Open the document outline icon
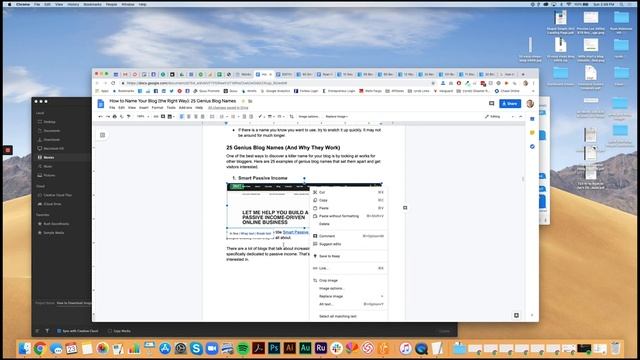This screenshot has width=640, height=360. pos(102,135)
